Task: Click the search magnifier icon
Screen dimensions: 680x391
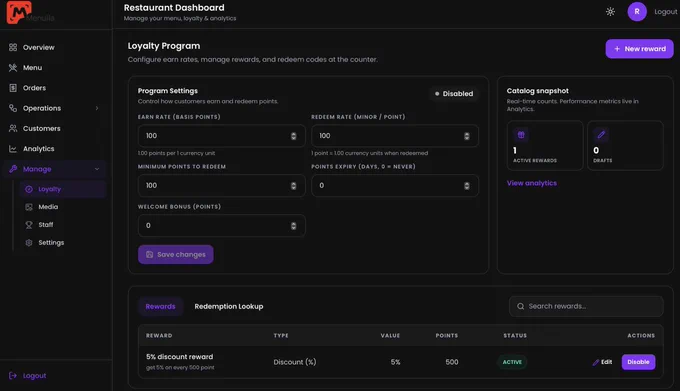Action: pyautogui.click(x=520, y=306)
